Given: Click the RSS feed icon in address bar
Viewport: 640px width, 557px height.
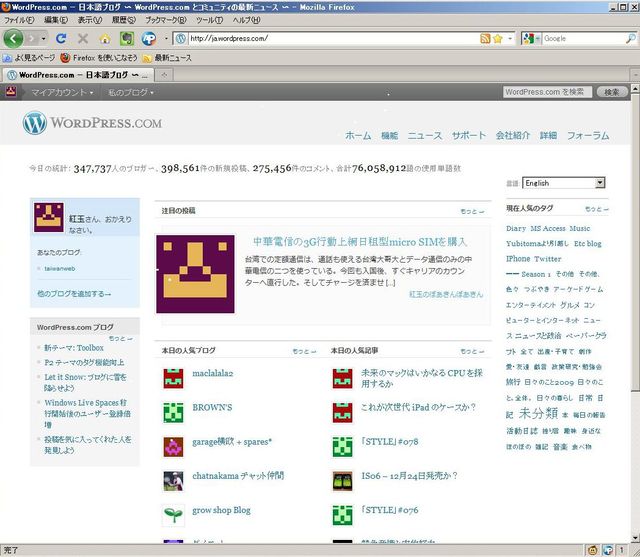Looking at the screenshot, I should tap(485, 38).
